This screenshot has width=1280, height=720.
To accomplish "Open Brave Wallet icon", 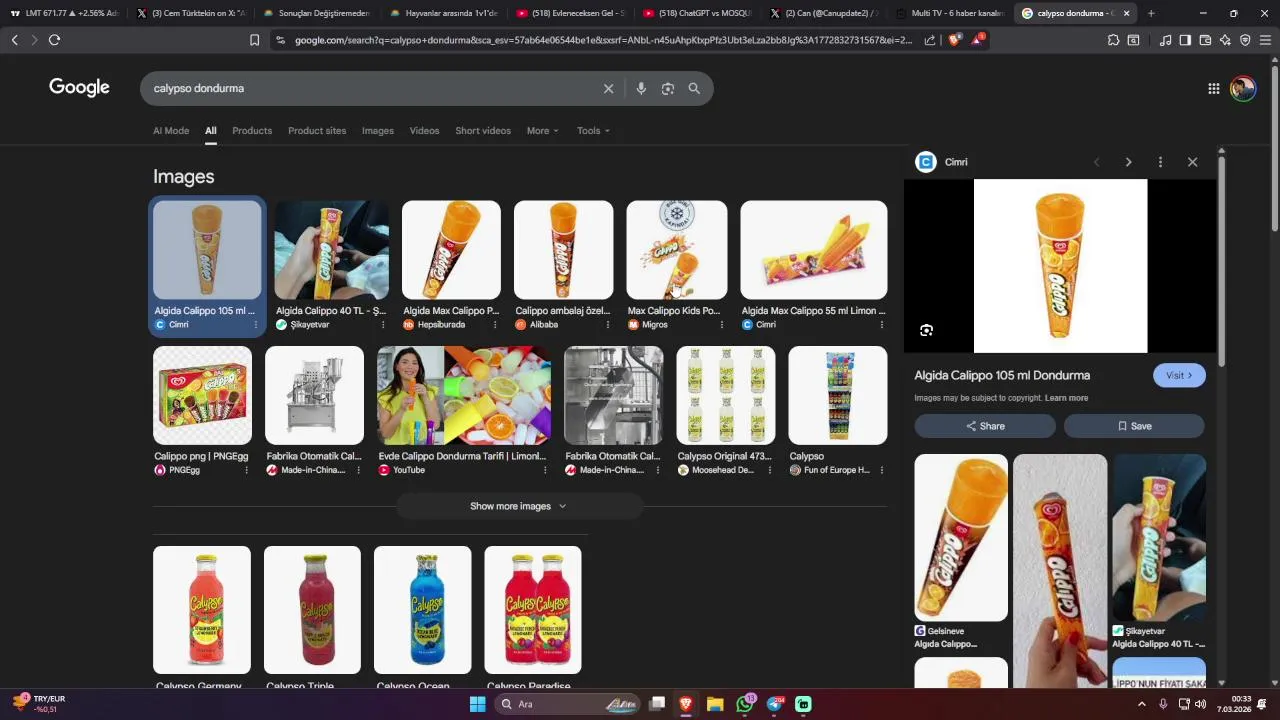I will point(1205,40).
